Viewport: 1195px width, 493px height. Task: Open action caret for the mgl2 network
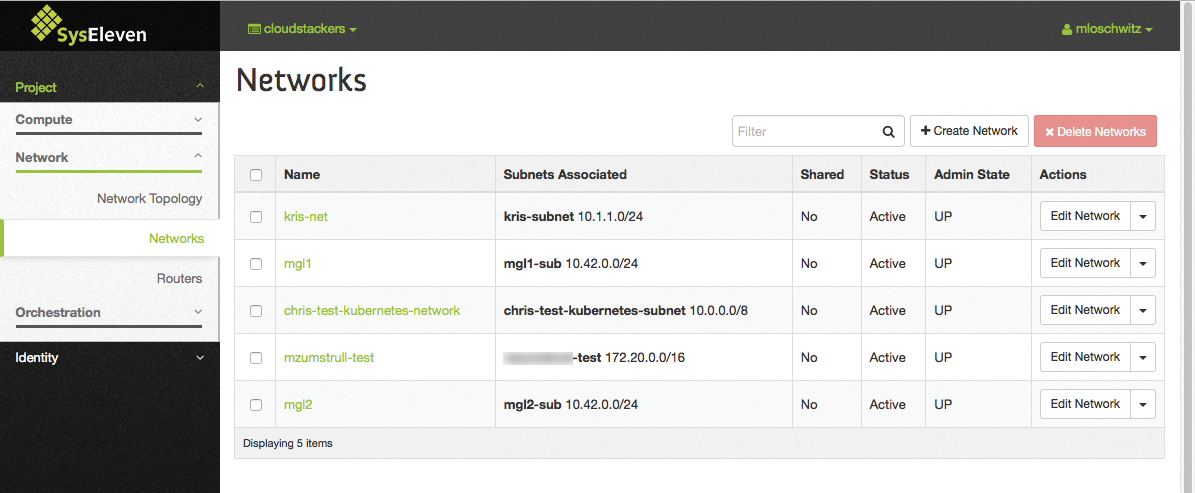[1143, 404]
